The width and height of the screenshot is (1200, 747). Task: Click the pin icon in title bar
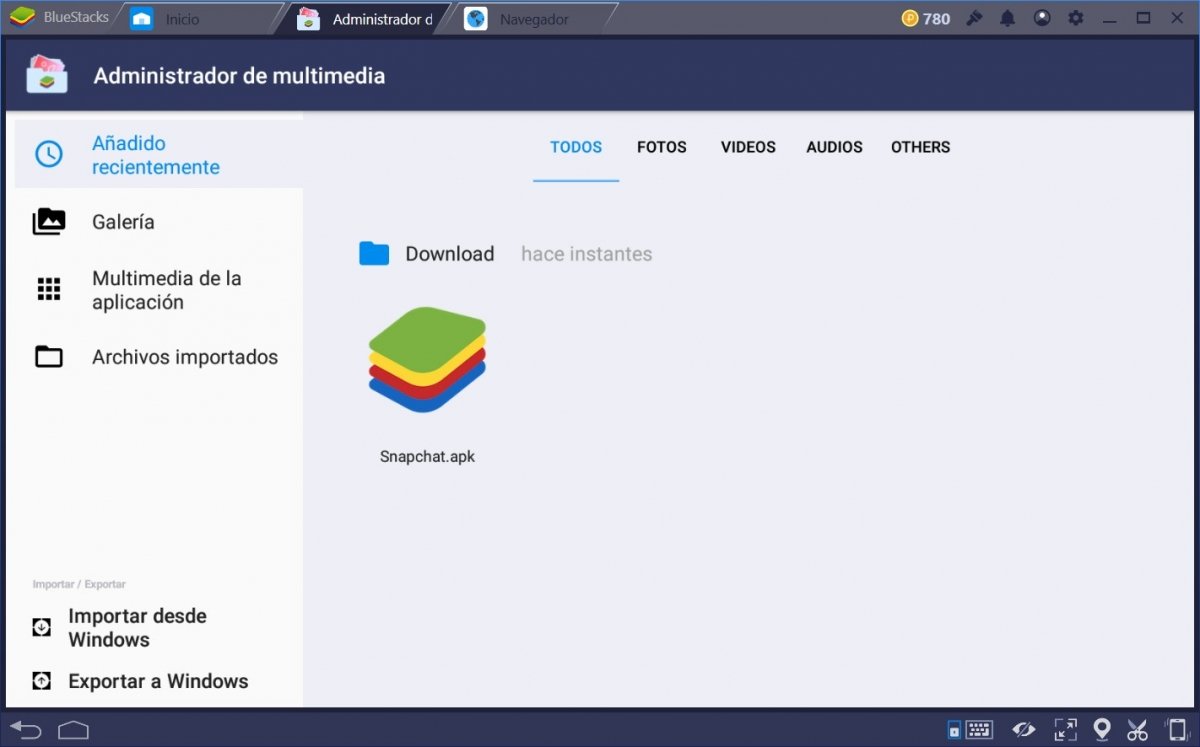pyautogui.click(x=974, y=18)
